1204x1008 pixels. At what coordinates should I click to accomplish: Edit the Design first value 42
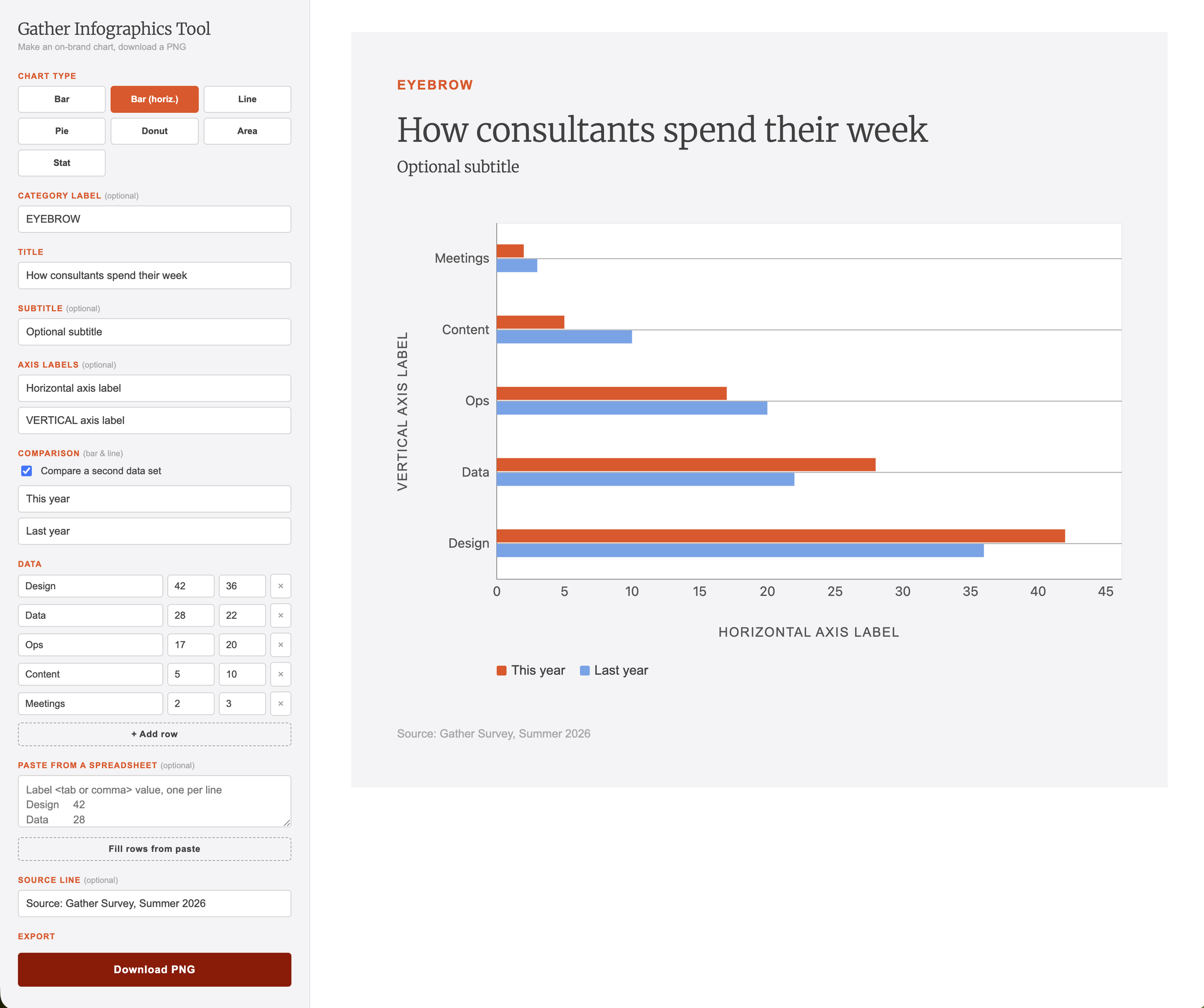(191, 586)
